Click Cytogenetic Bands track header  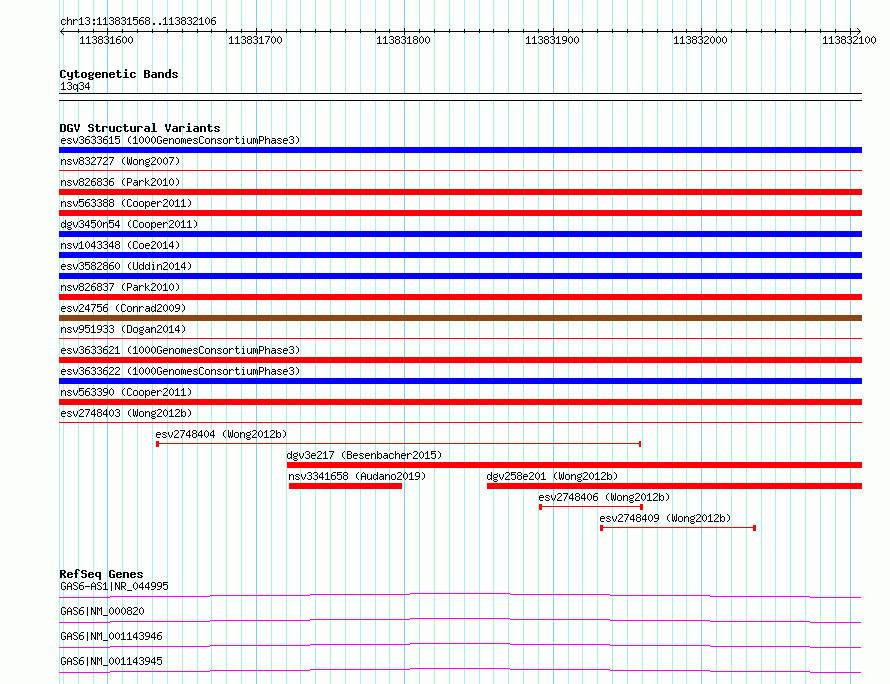coord(119,74)
